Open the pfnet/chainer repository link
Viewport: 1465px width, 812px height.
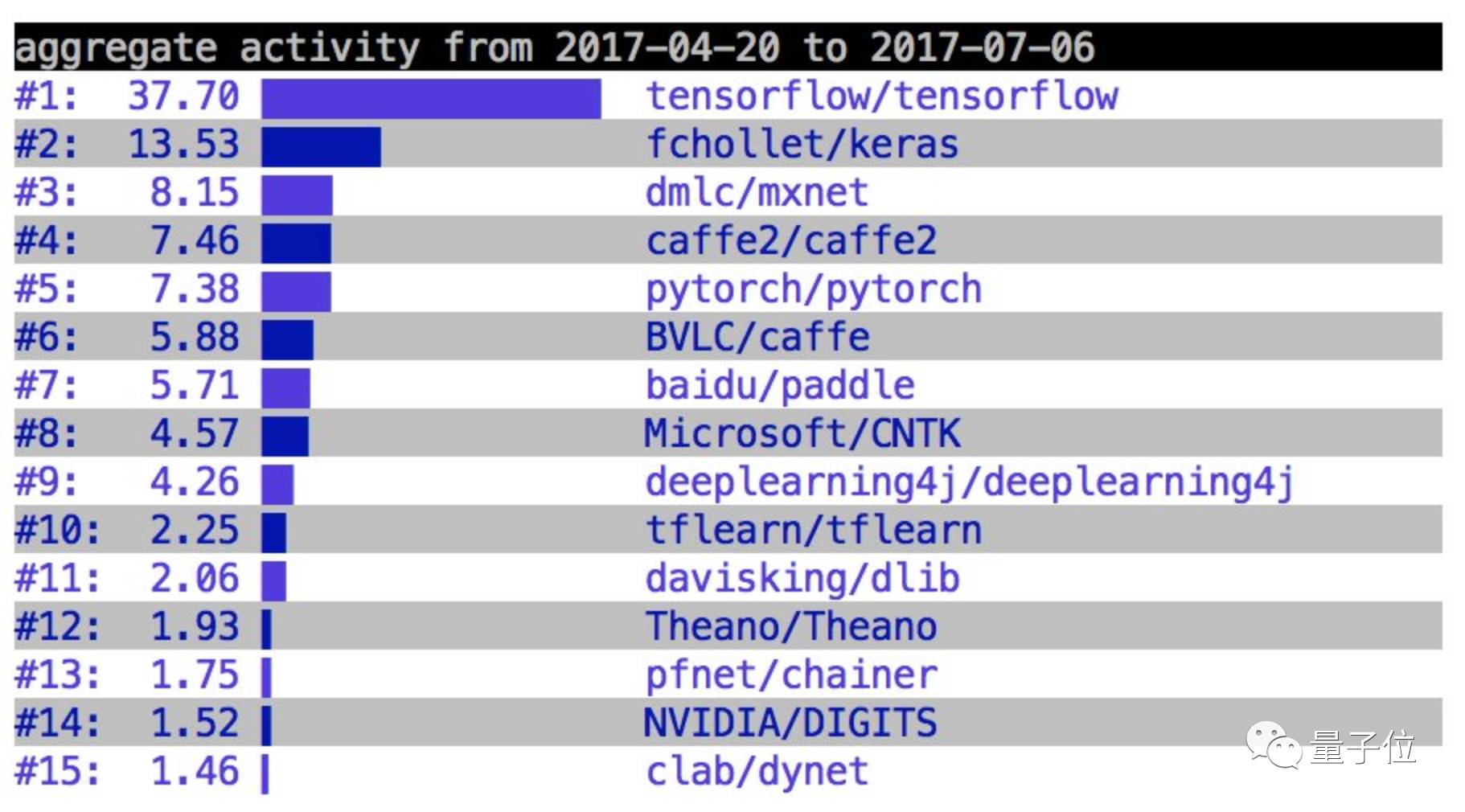point(791,675)
